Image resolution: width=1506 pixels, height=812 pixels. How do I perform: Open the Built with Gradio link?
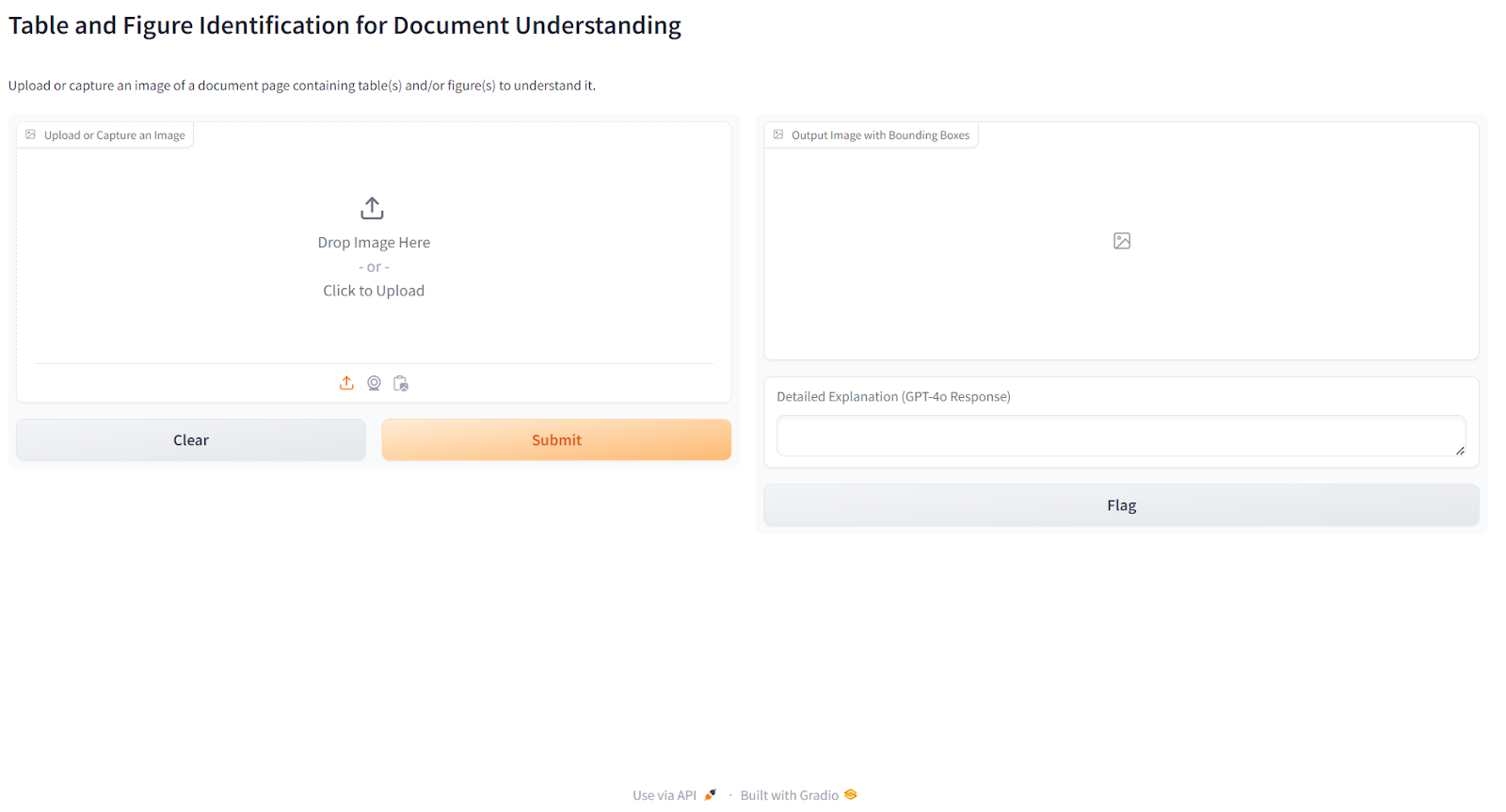(789, 795)
